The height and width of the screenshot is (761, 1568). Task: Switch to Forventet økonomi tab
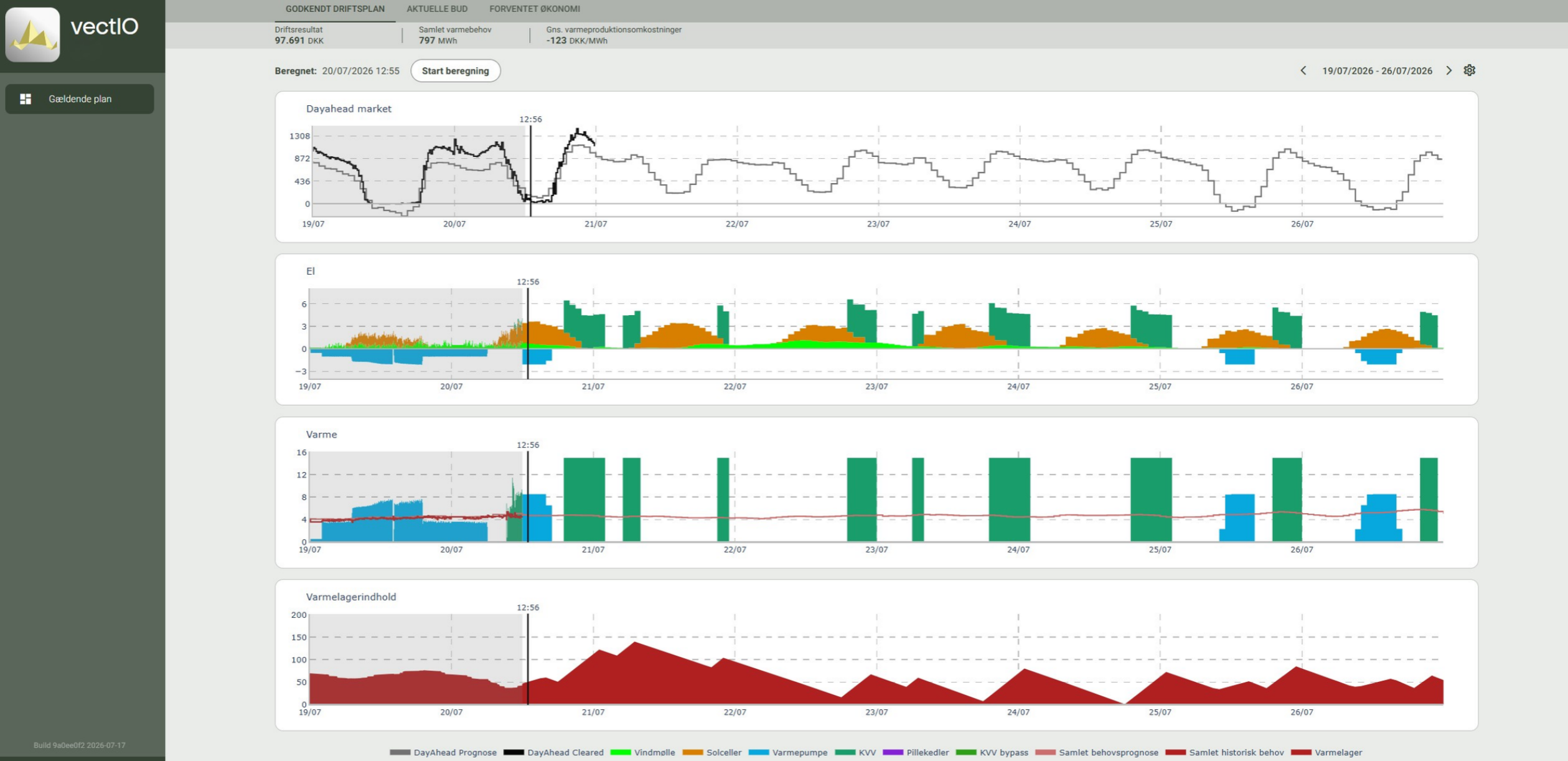tap(534, 9)
